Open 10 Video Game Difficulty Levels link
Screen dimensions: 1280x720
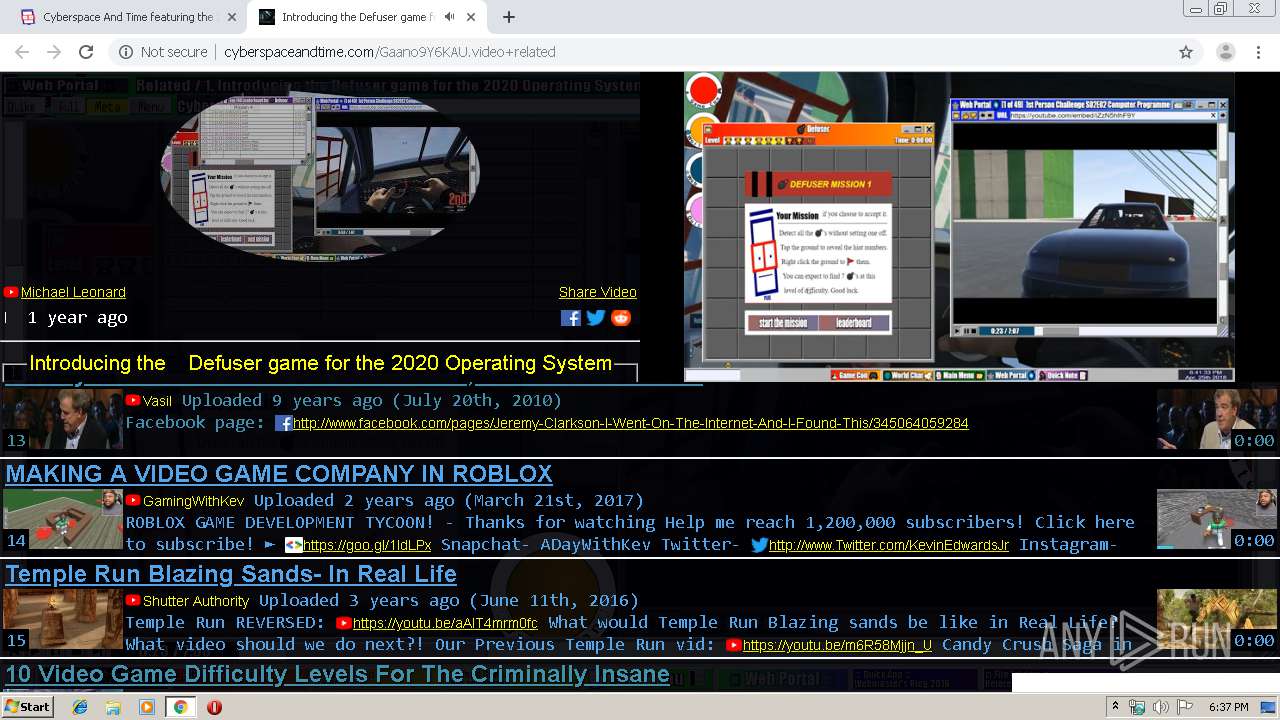click(x=337, y=674)
